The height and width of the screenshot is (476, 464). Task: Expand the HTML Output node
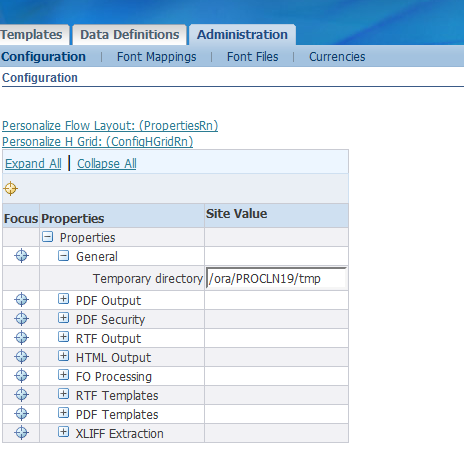coord(63,356)
